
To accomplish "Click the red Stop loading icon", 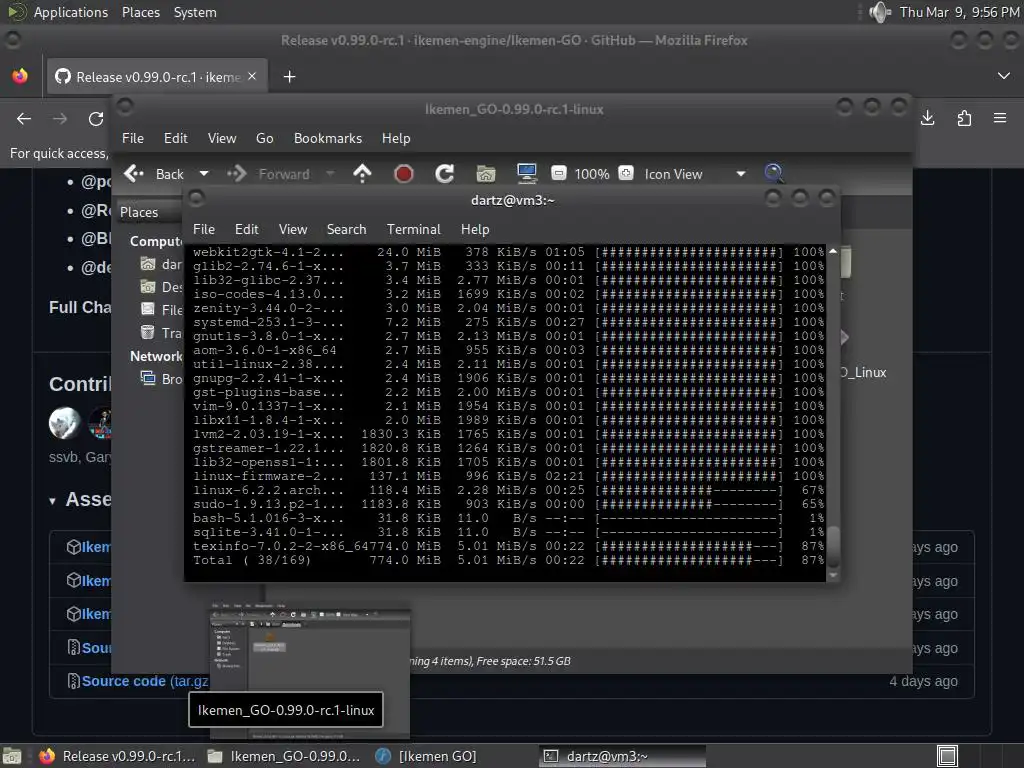I will [404, 174].
